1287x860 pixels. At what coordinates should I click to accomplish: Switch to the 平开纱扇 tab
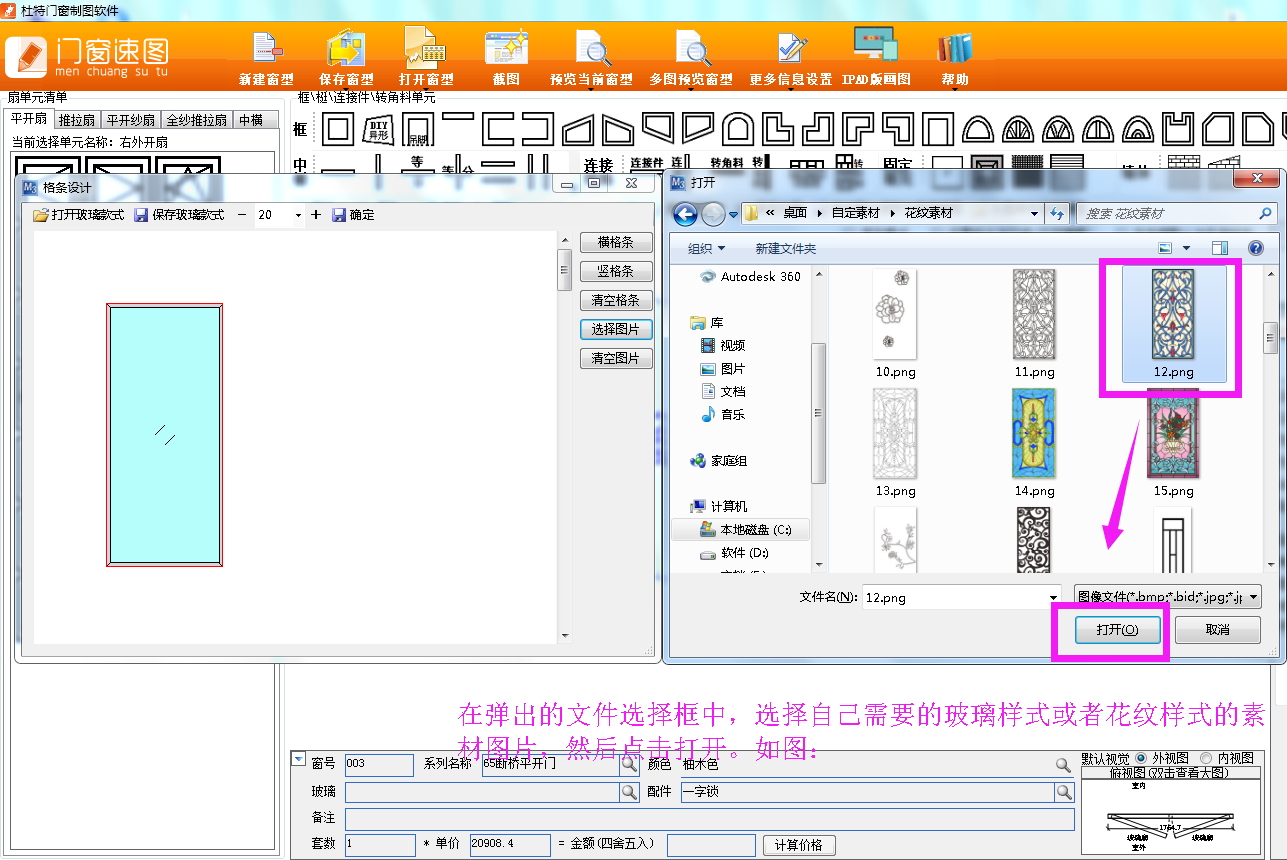pyautogui.click(x=131, y=120)
